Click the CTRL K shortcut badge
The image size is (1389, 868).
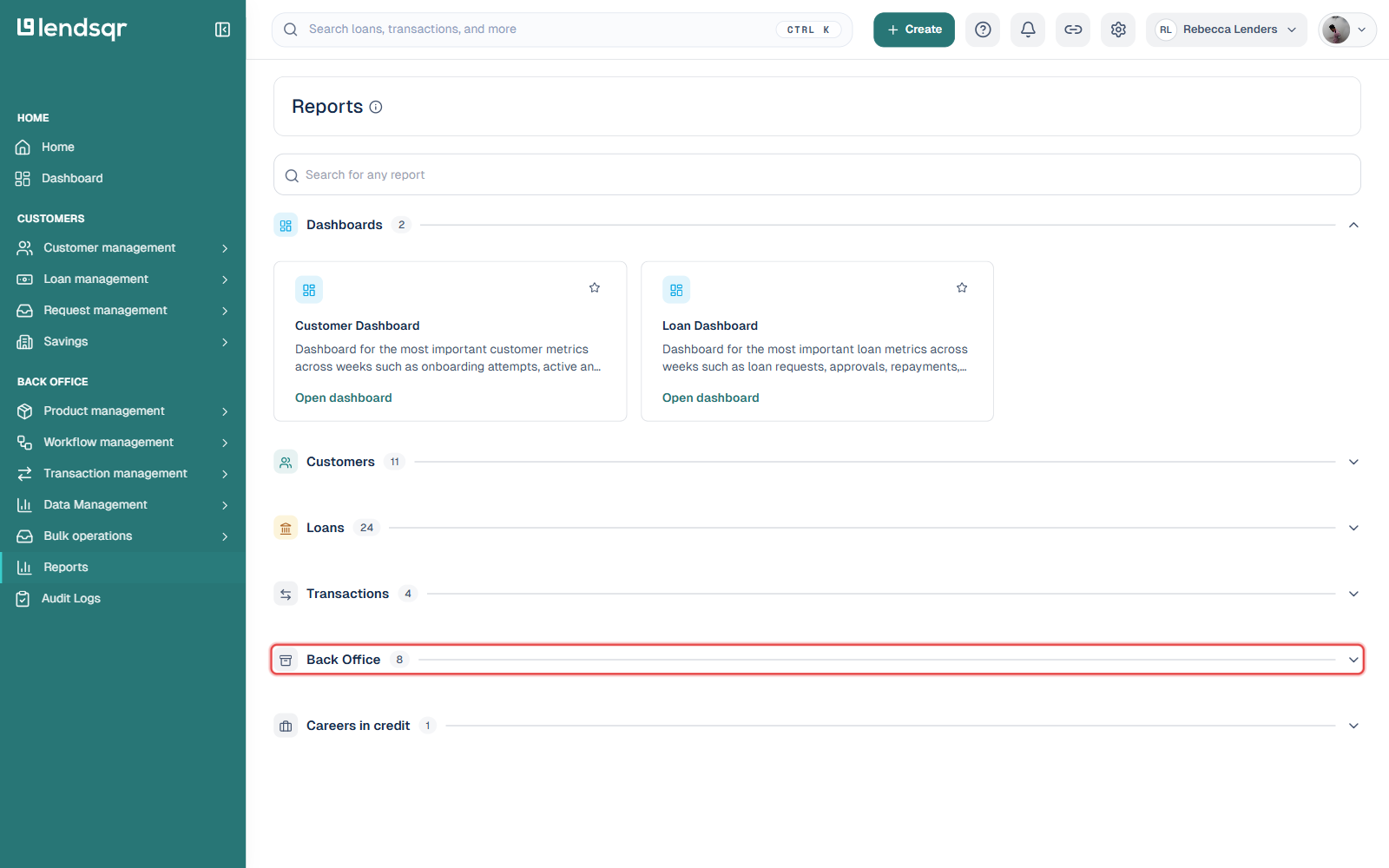pos(808,30)
